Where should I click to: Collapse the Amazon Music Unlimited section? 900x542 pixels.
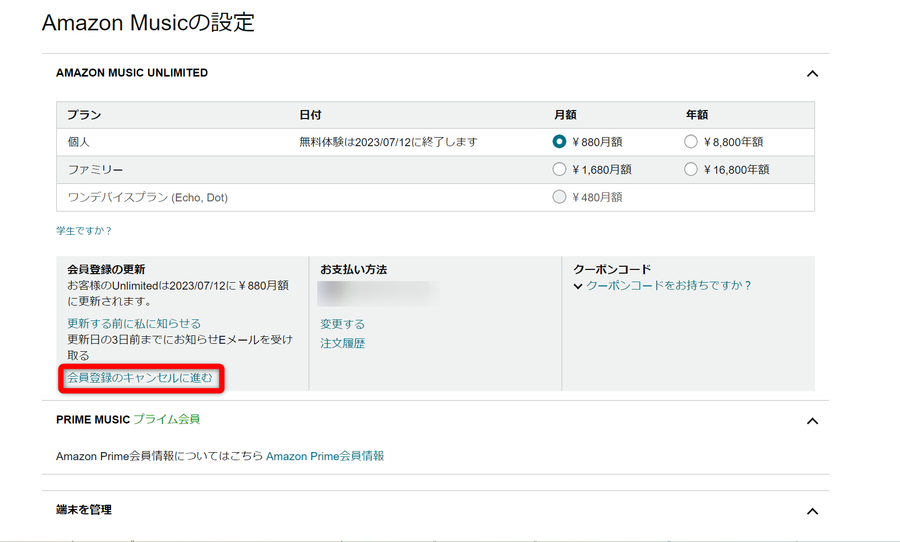tap(812, 73)
